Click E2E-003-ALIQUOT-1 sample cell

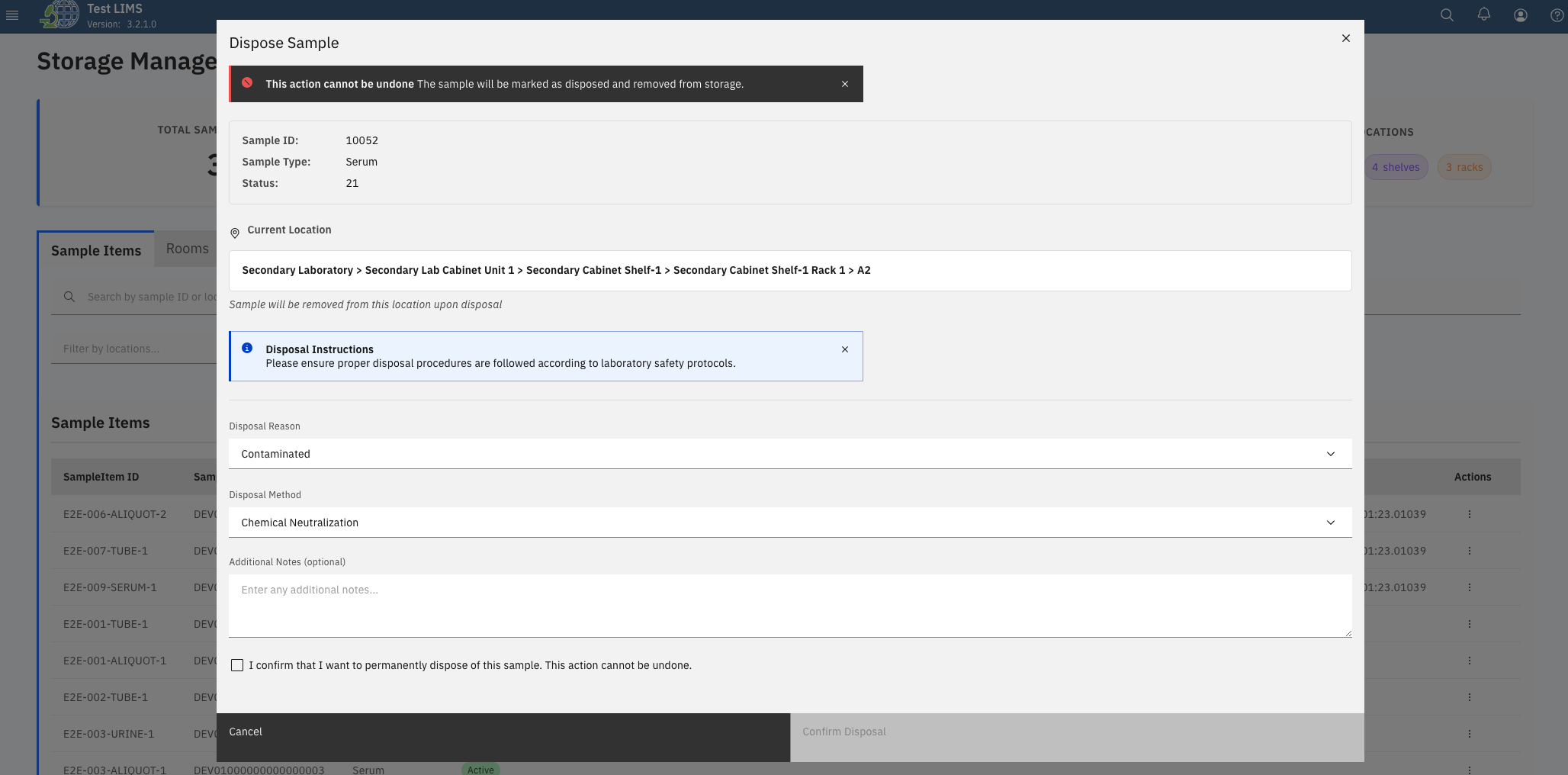click(x=114, y=769)
